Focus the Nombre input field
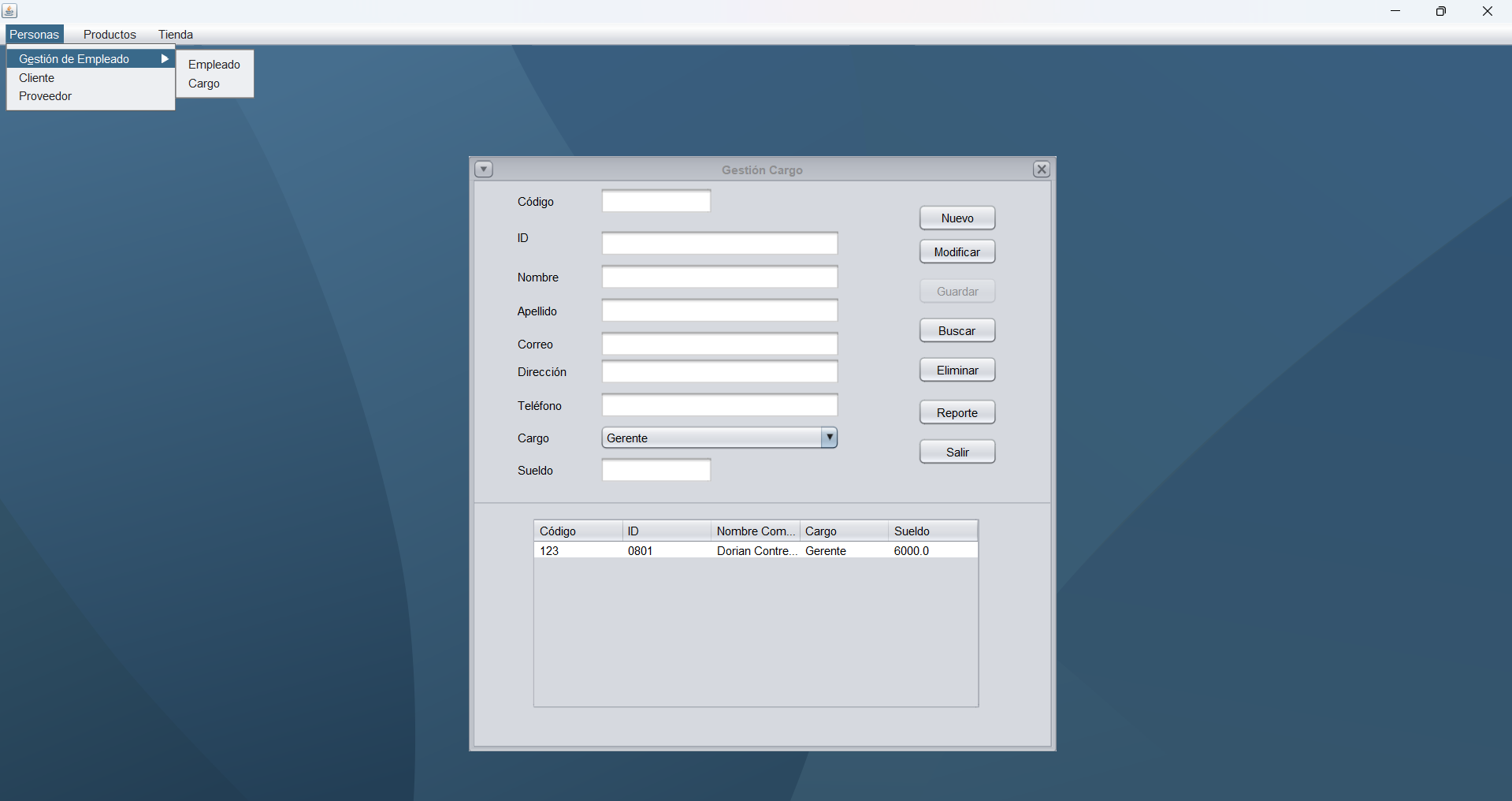 719,278
